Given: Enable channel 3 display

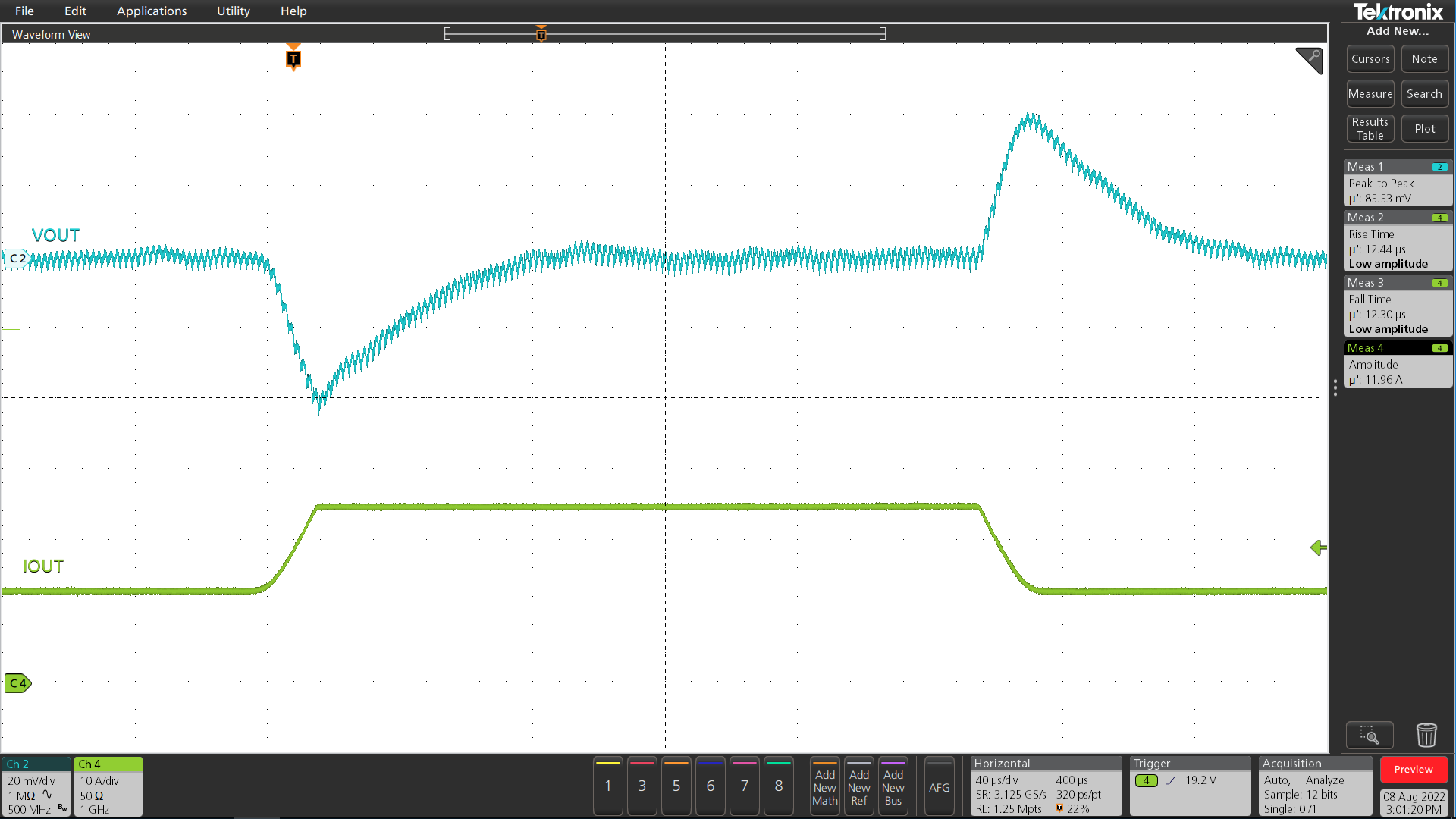Looking at the screenshot, I should [642, 786].
